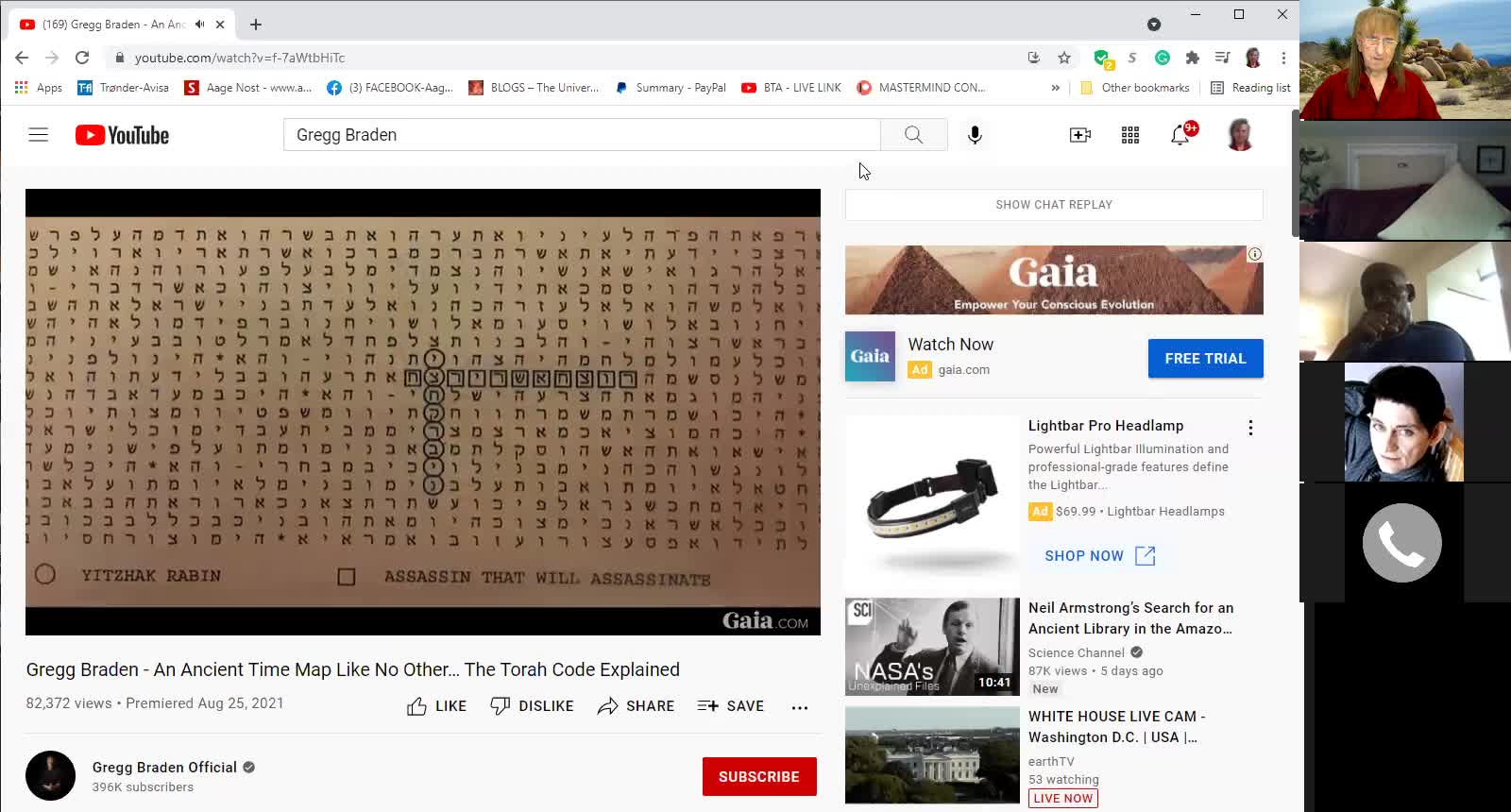The image size is (1511, 812).
Task: Like the video
Action: (436, 706)
